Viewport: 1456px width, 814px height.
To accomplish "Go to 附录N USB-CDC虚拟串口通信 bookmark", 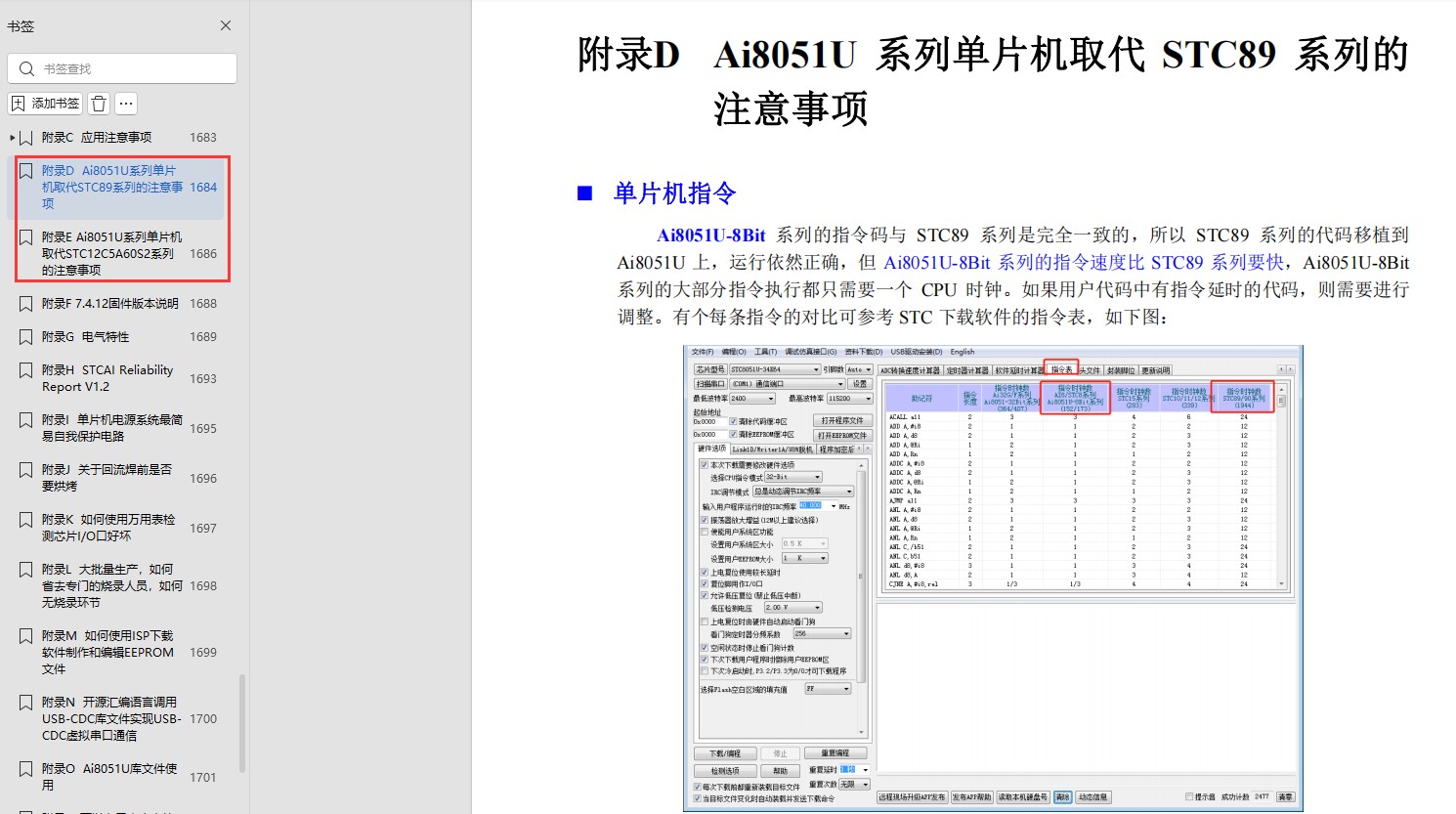I will (111, 718).
